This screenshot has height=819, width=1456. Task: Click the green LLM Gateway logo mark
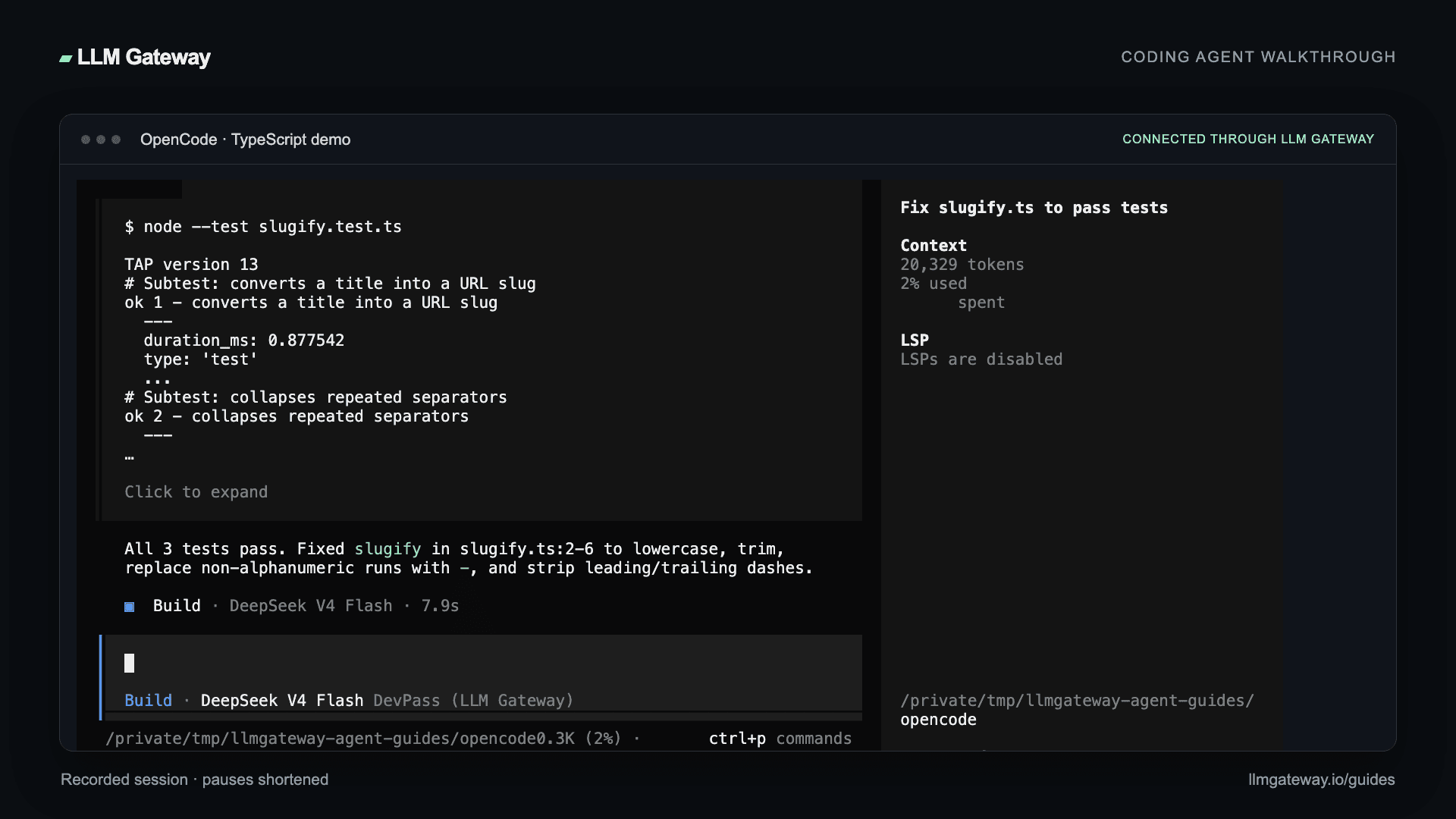pos(66,58)
